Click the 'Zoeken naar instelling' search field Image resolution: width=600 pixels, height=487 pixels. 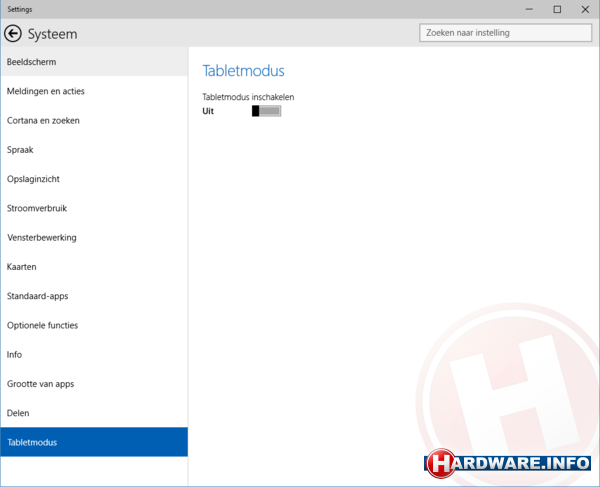[505, 33]
